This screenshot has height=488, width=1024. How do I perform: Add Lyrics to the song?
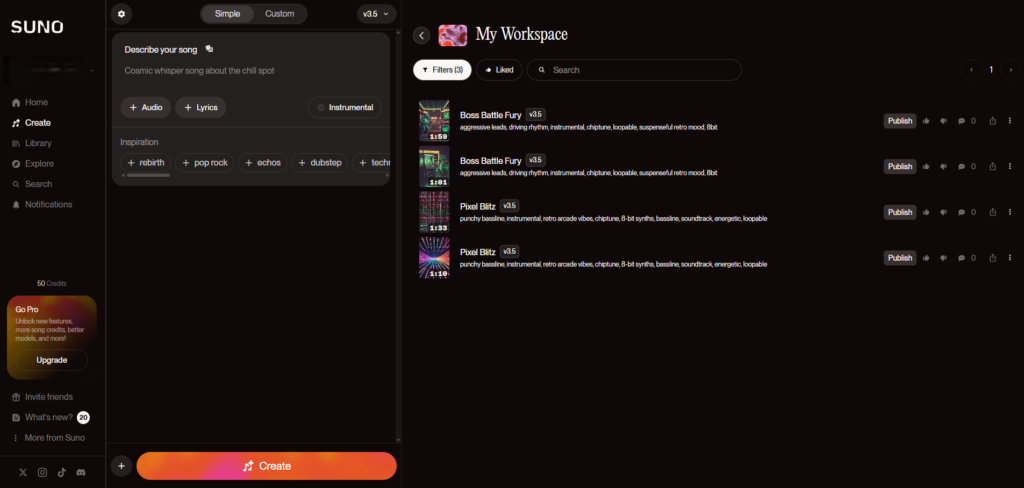(x=201, y=107)
